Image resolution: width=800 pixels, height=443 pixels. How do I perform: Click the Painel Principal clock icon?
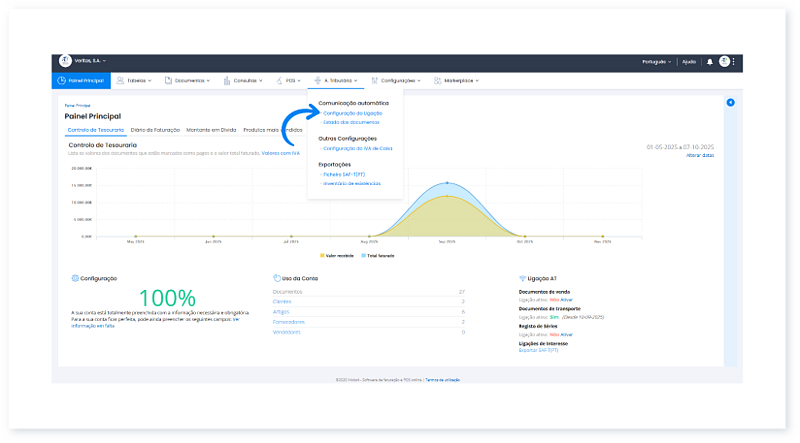[x=62, y=81]
